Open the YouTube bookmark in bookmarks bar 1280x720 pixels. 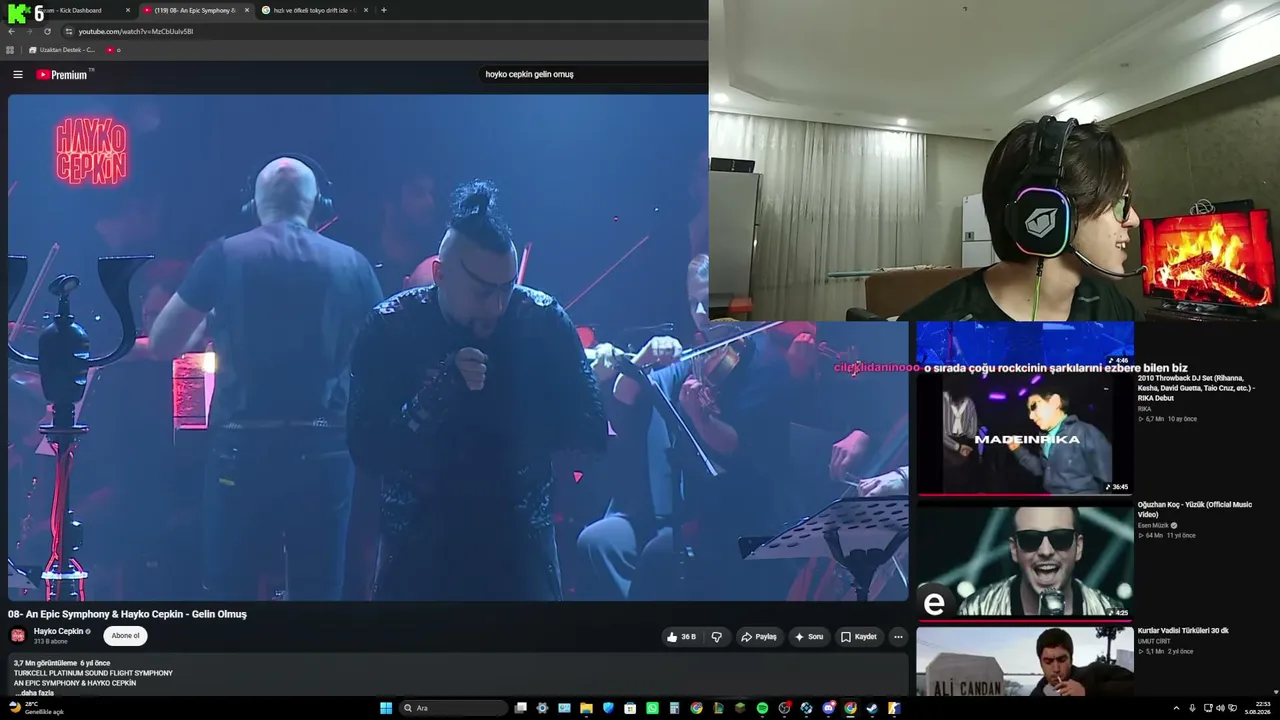(113, 50)
